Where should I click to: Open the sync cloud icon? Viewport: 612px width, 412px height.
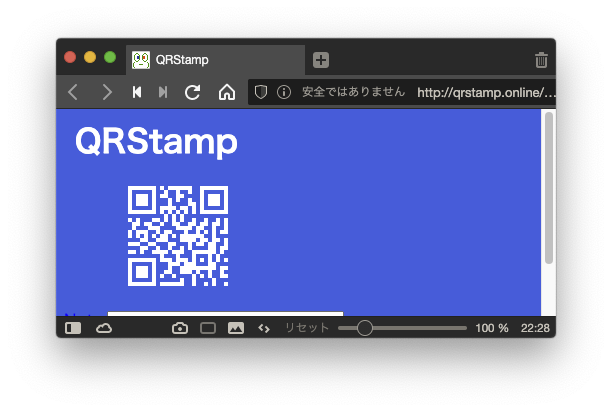104,327
